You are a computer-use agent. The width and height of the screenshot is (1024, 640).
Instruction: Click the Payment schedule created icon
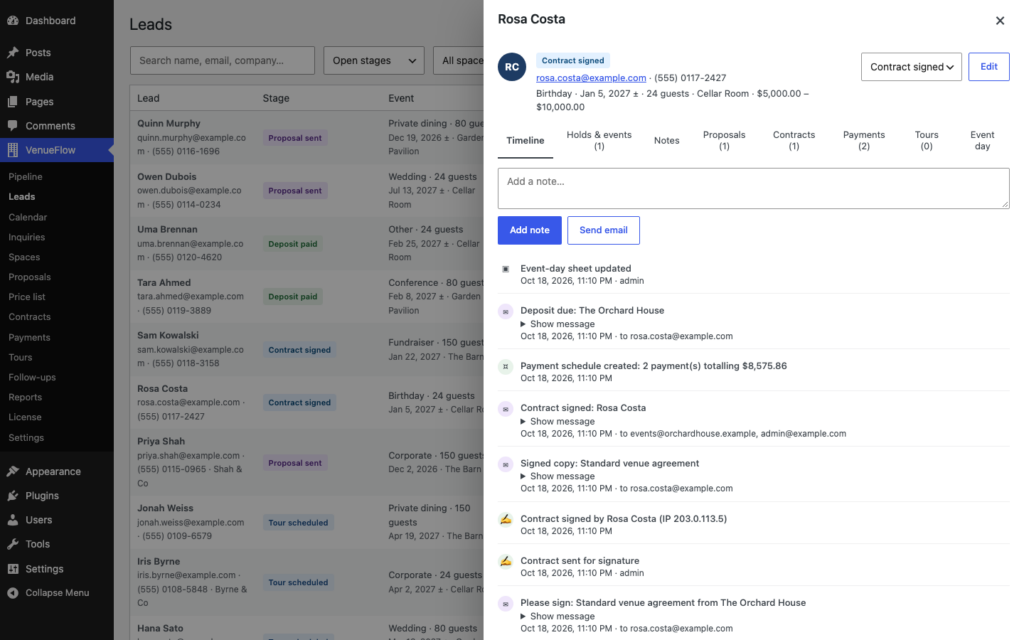point(505,366)
